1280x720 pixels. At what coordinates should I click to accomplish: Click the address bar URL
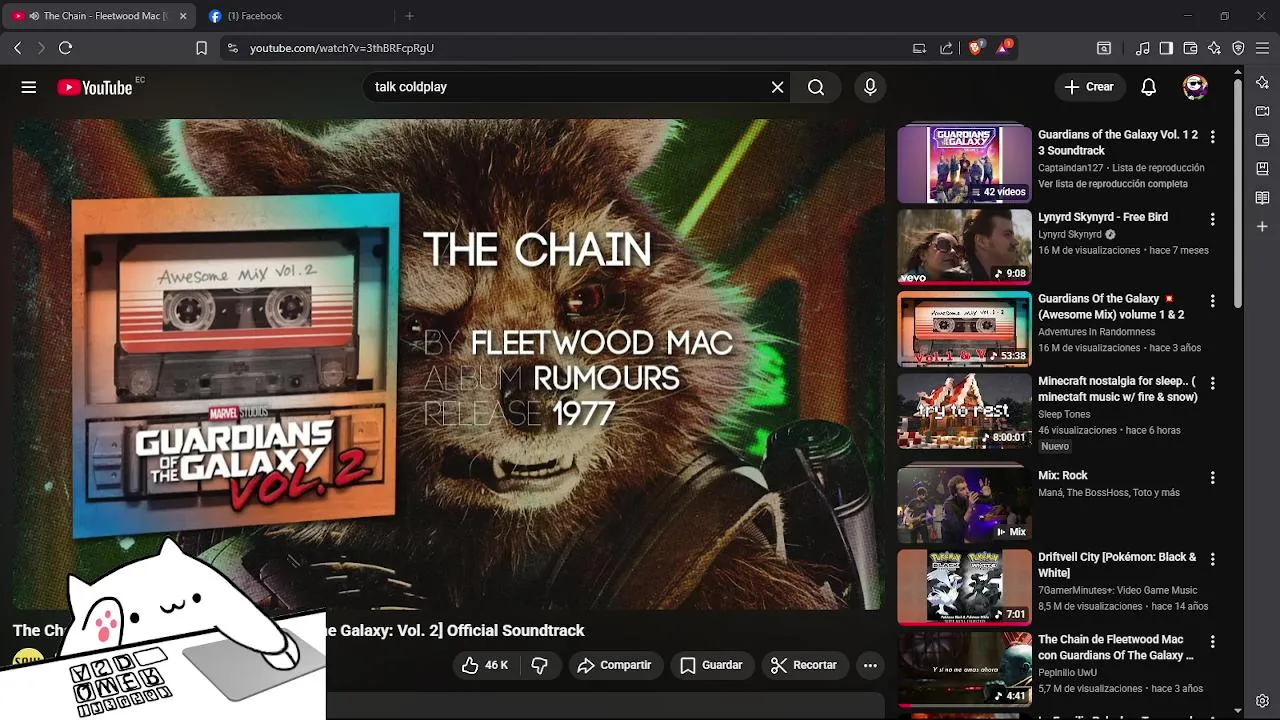pyautogui.click(x=342, y=48)
